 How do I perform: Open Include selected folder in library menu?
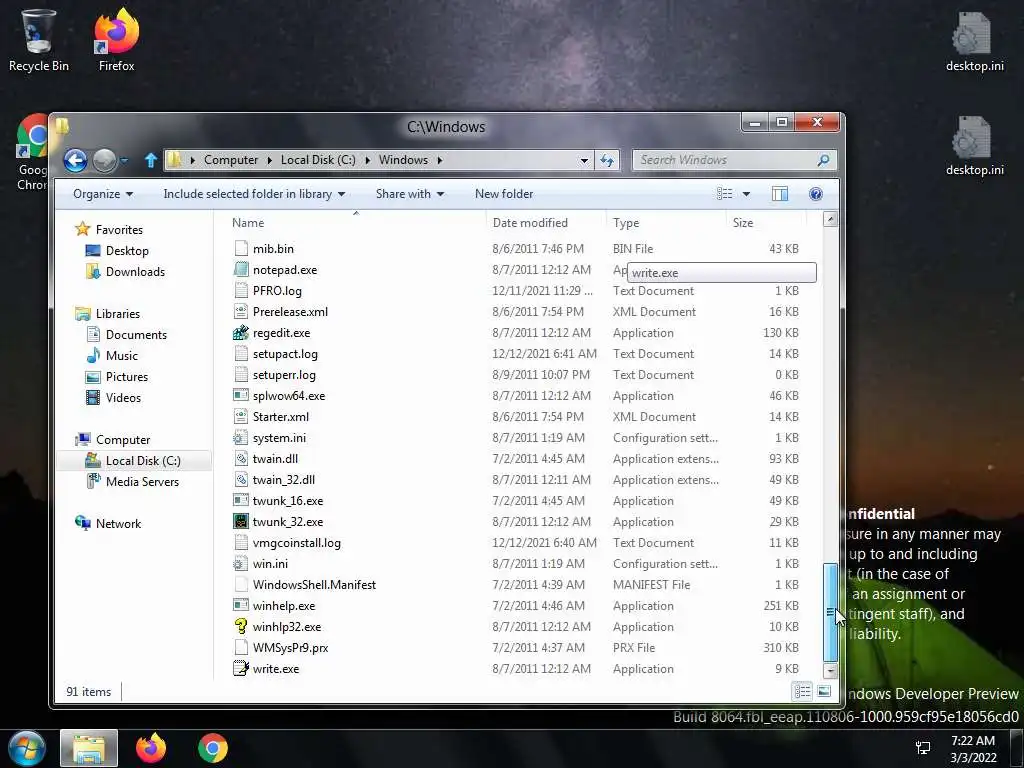click(x=254, y=194)
